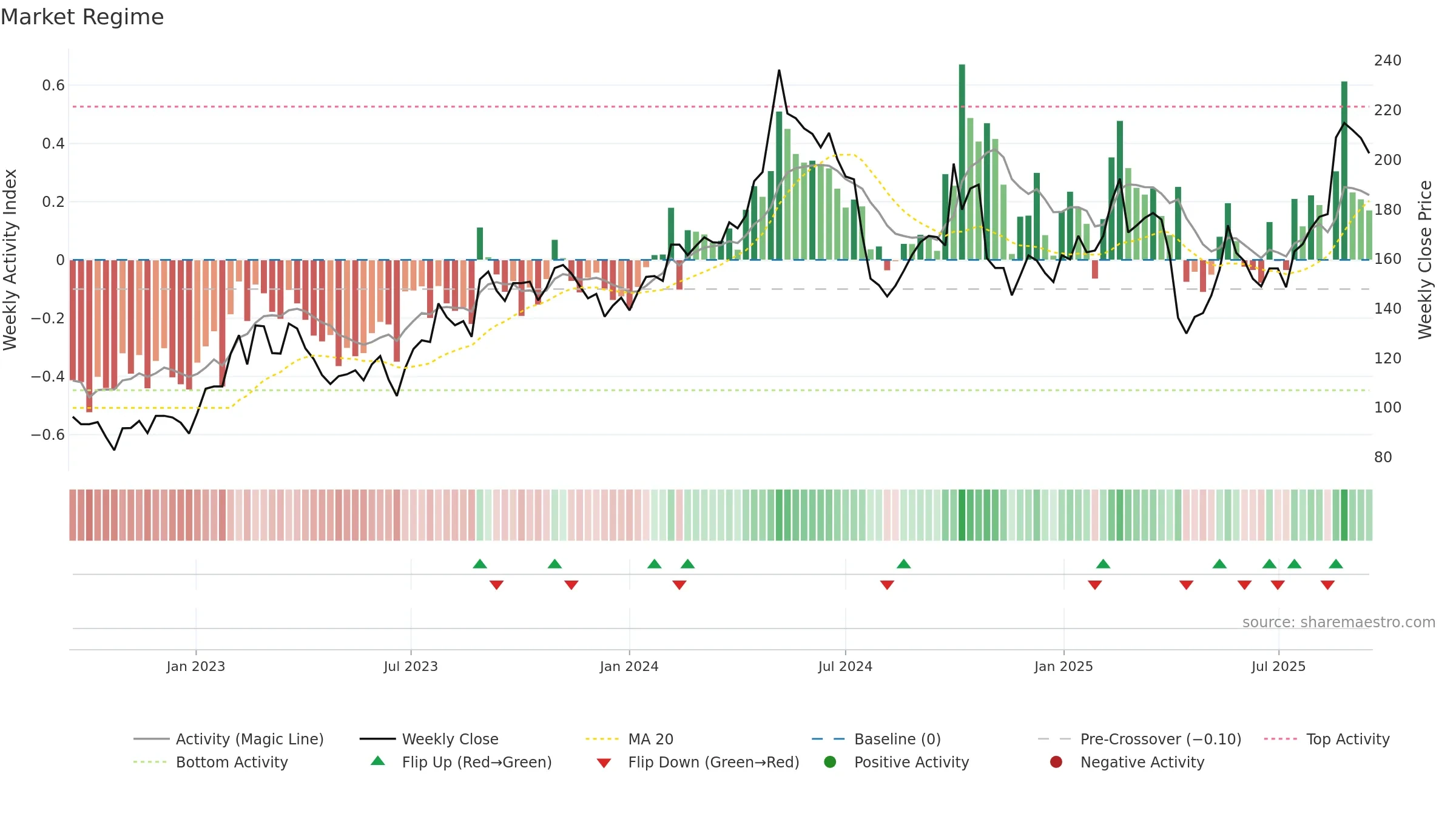The image size is (1456, 819).
Task: Toggle the Baseline (0) legend entry
Action: pyautogui.click(x=877, y=739)
